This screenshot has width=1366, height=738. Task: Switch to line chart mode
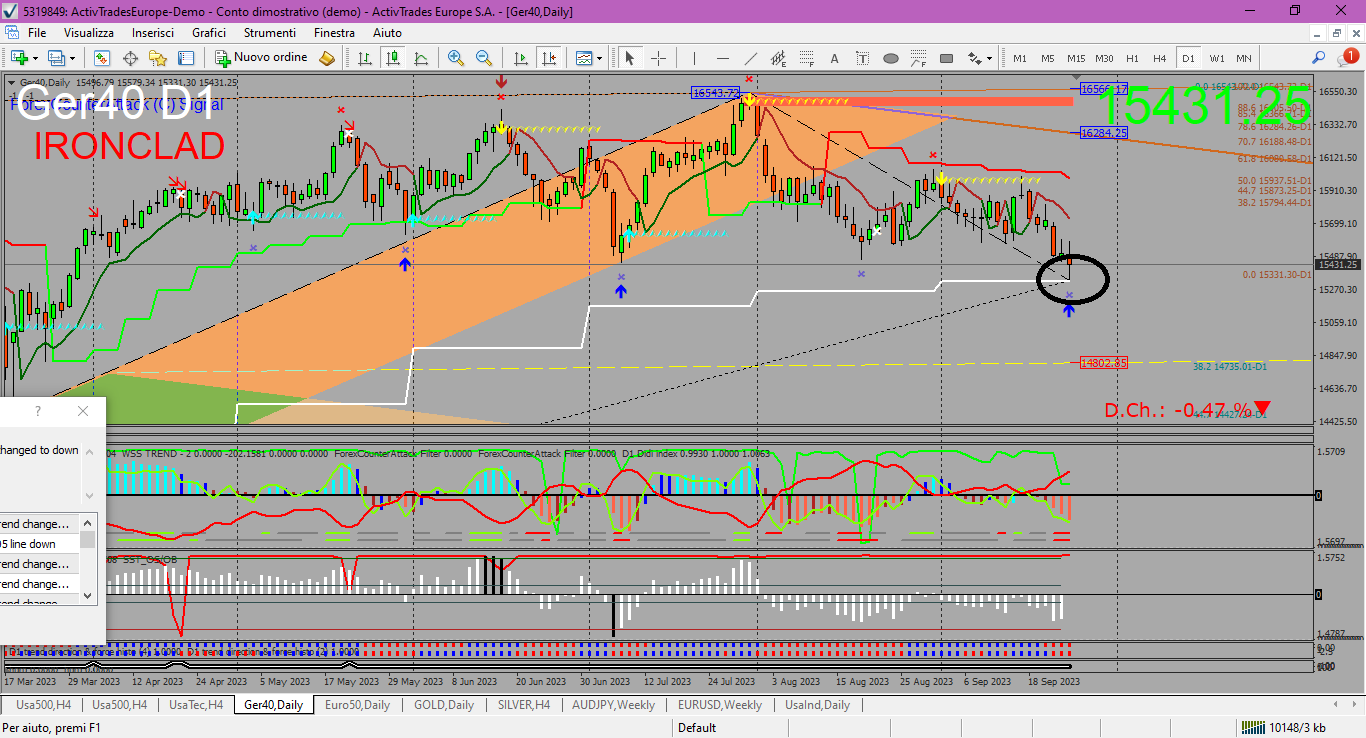coord(421,58)
